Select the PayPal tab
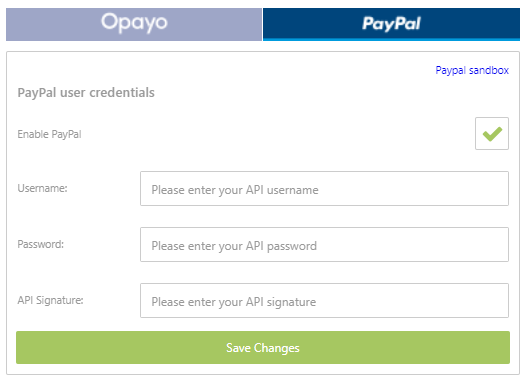The width and height of the screenshot is (523, 380). [391, 24]
